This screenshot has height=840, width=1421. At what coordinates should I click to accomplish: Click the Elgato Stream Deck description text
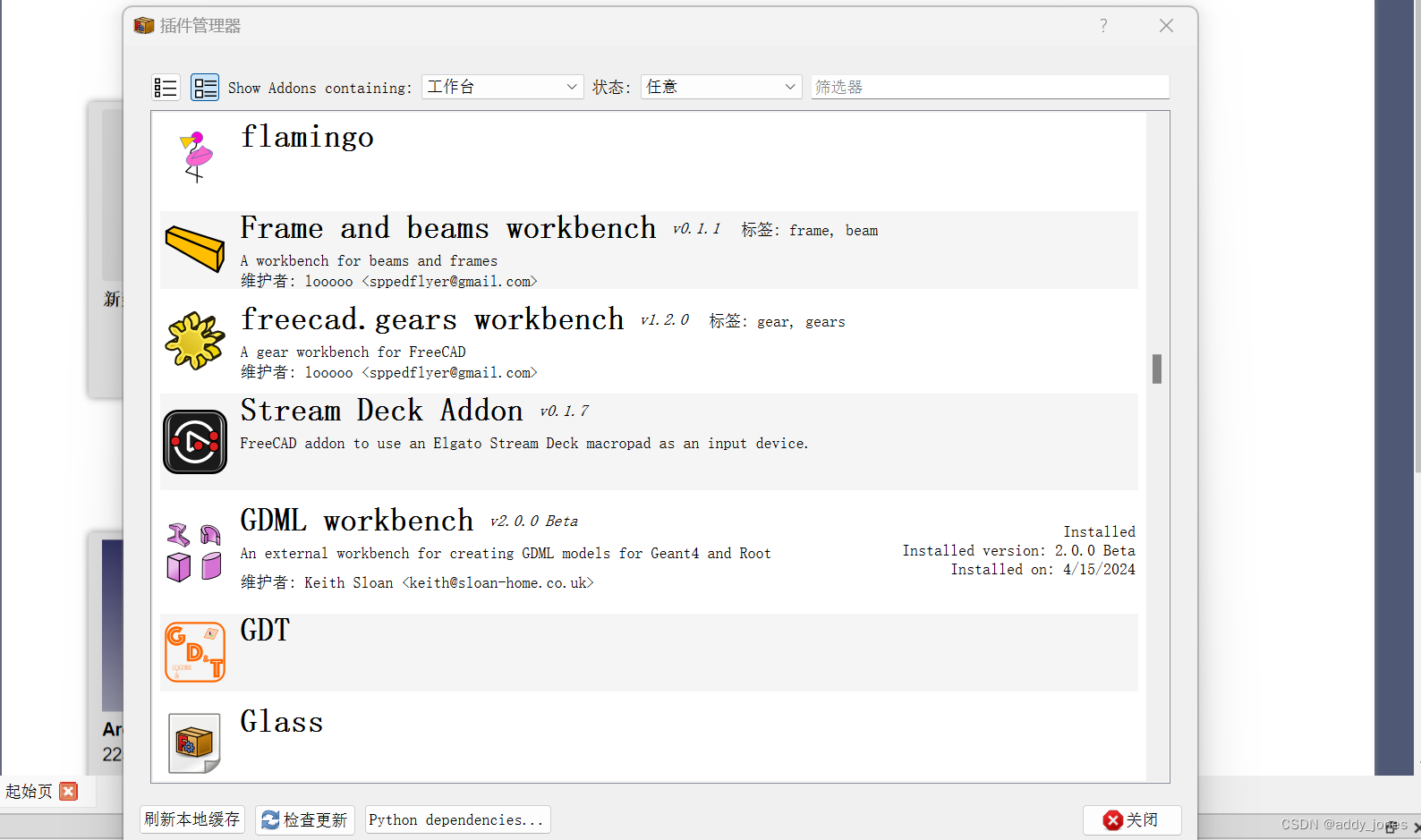click(x=523, y=444)
